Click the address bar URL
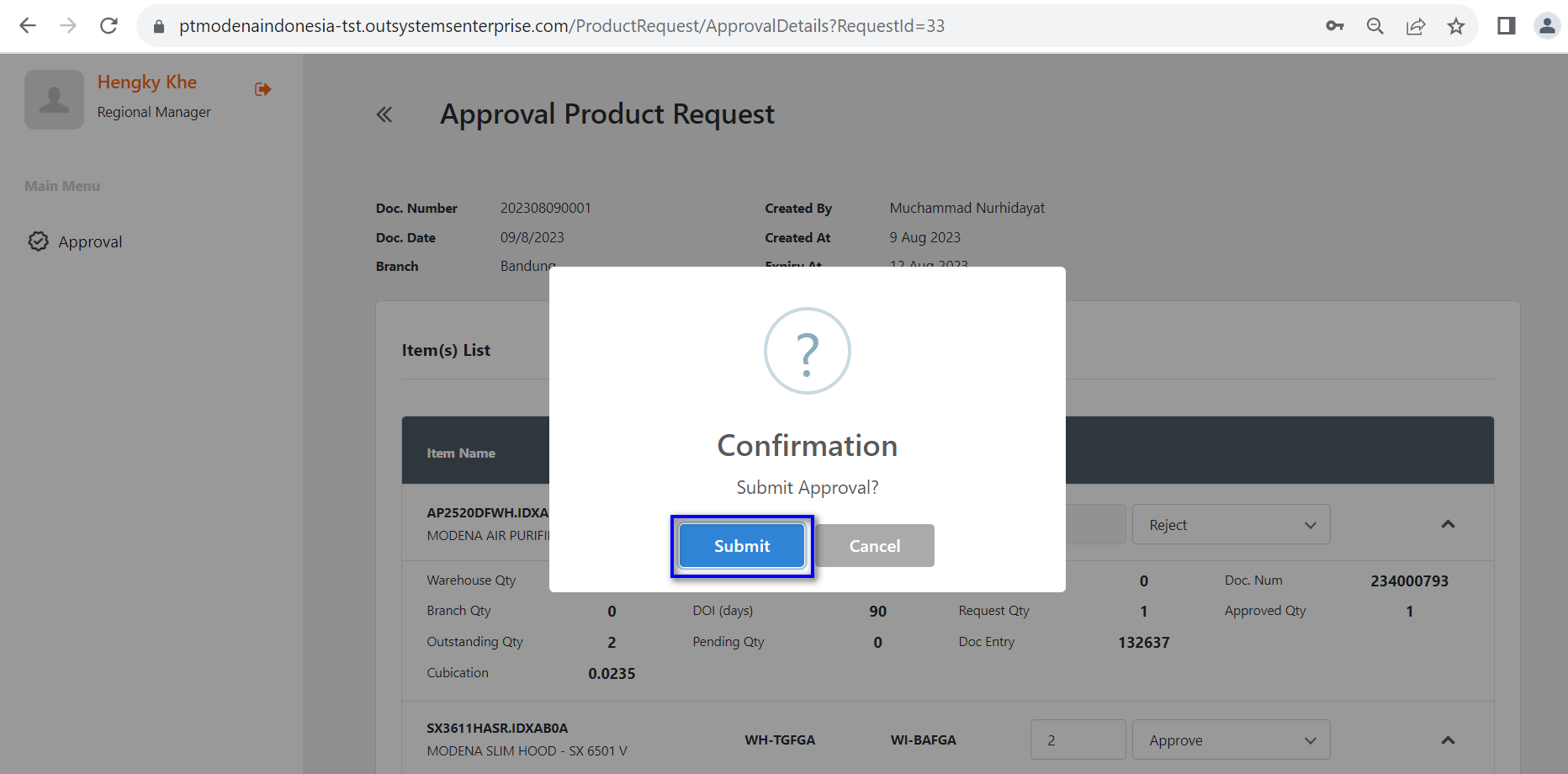The width and height of the screenshot is (1568, 774). coord(562,26)
